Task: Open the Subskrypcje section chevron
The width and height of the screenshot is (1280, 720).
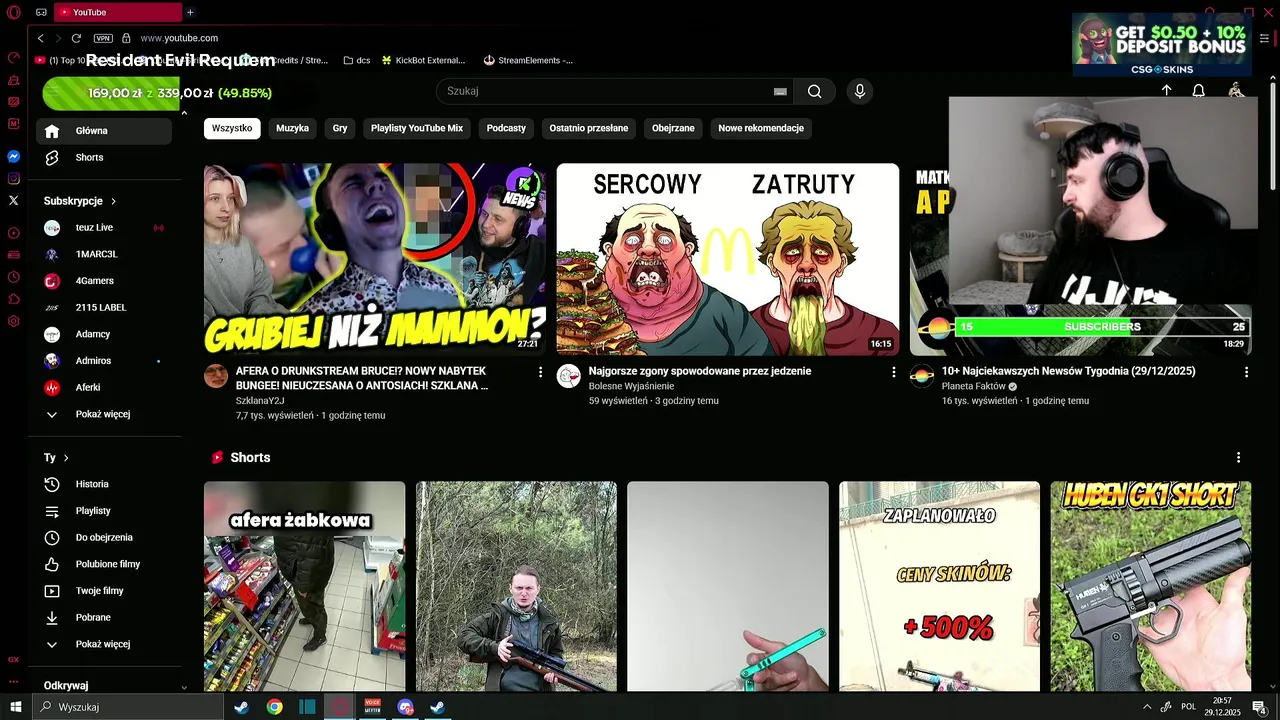Action: 114,201
